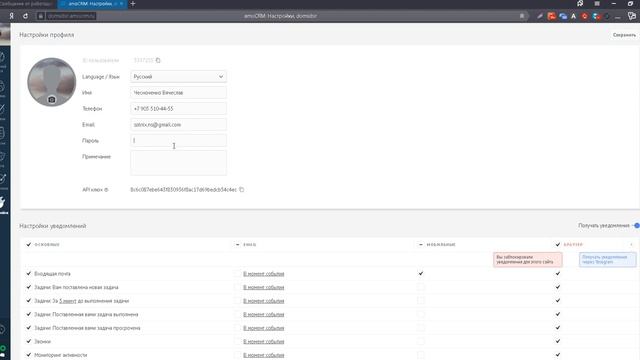
Task: Open a new browser tab with plus
Action: pos(133,4)
